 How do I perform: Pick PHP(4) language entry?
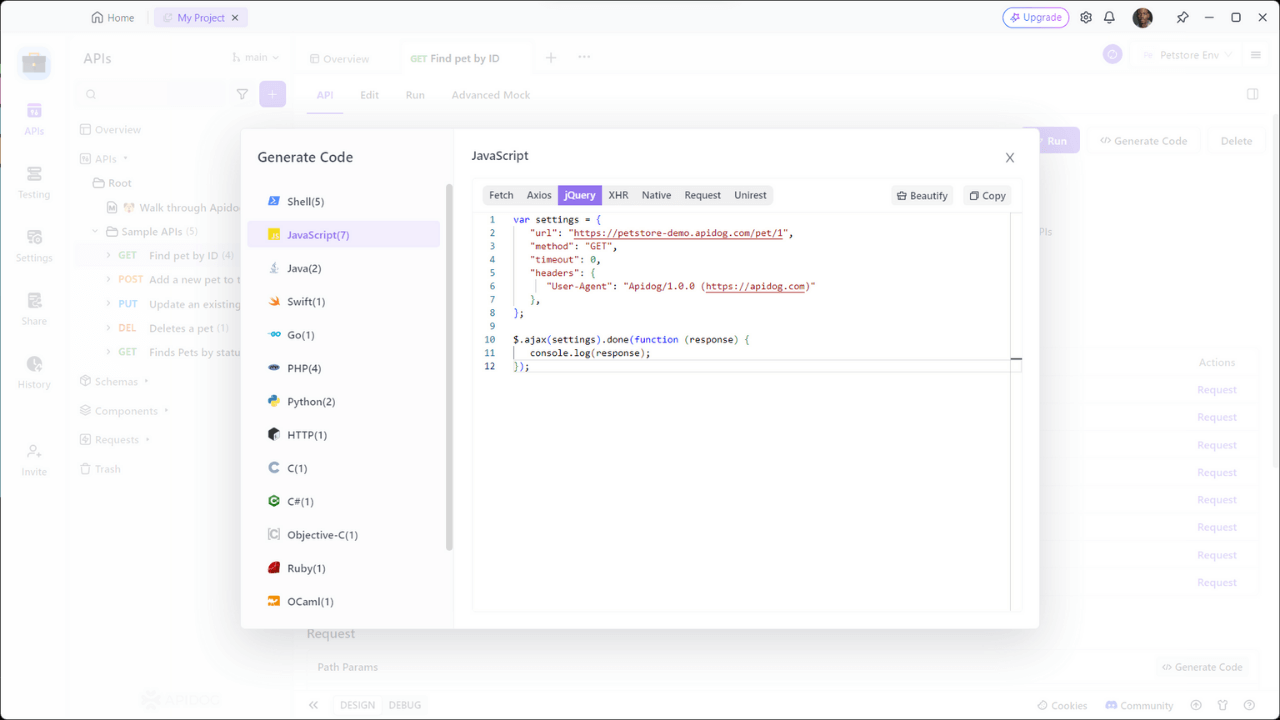(x=343, y=368)
